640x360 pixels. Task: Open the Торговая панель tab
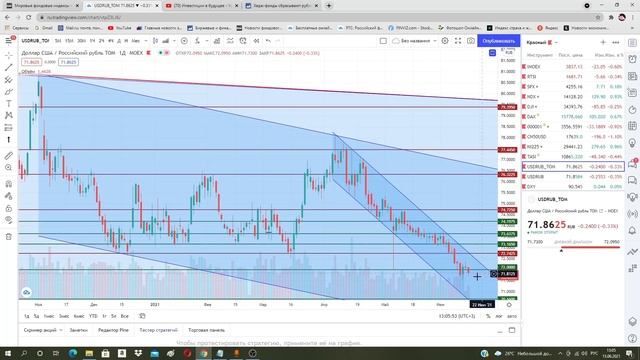207,330
